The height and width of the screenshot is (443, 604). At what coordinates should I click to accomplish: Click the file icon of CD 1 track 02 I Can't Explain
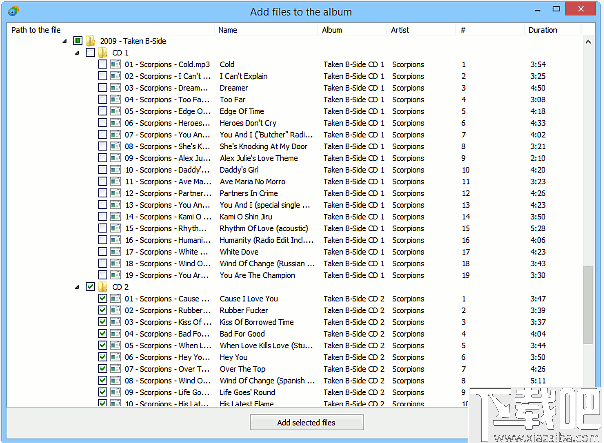[x=115, y=76]
